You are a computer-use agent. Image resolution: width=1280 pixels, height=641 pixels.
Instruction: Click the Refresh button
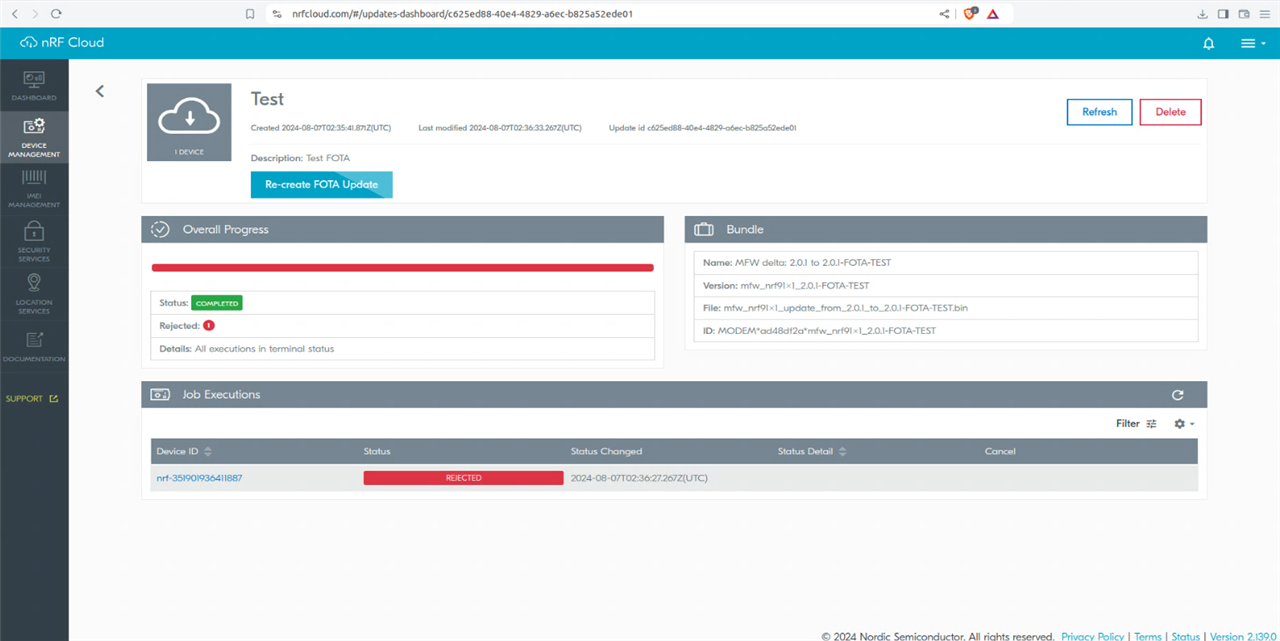coord(1099,112)
